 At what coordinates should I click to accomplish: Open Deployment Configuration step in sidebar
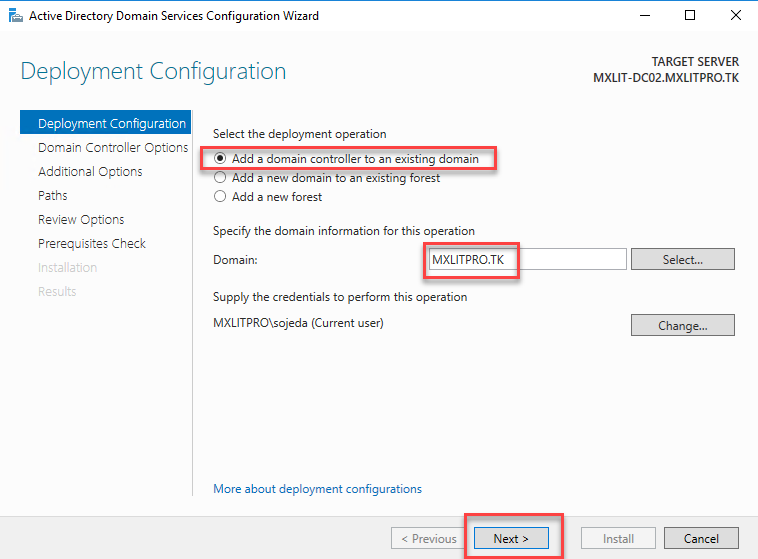[x=111, y=124]
